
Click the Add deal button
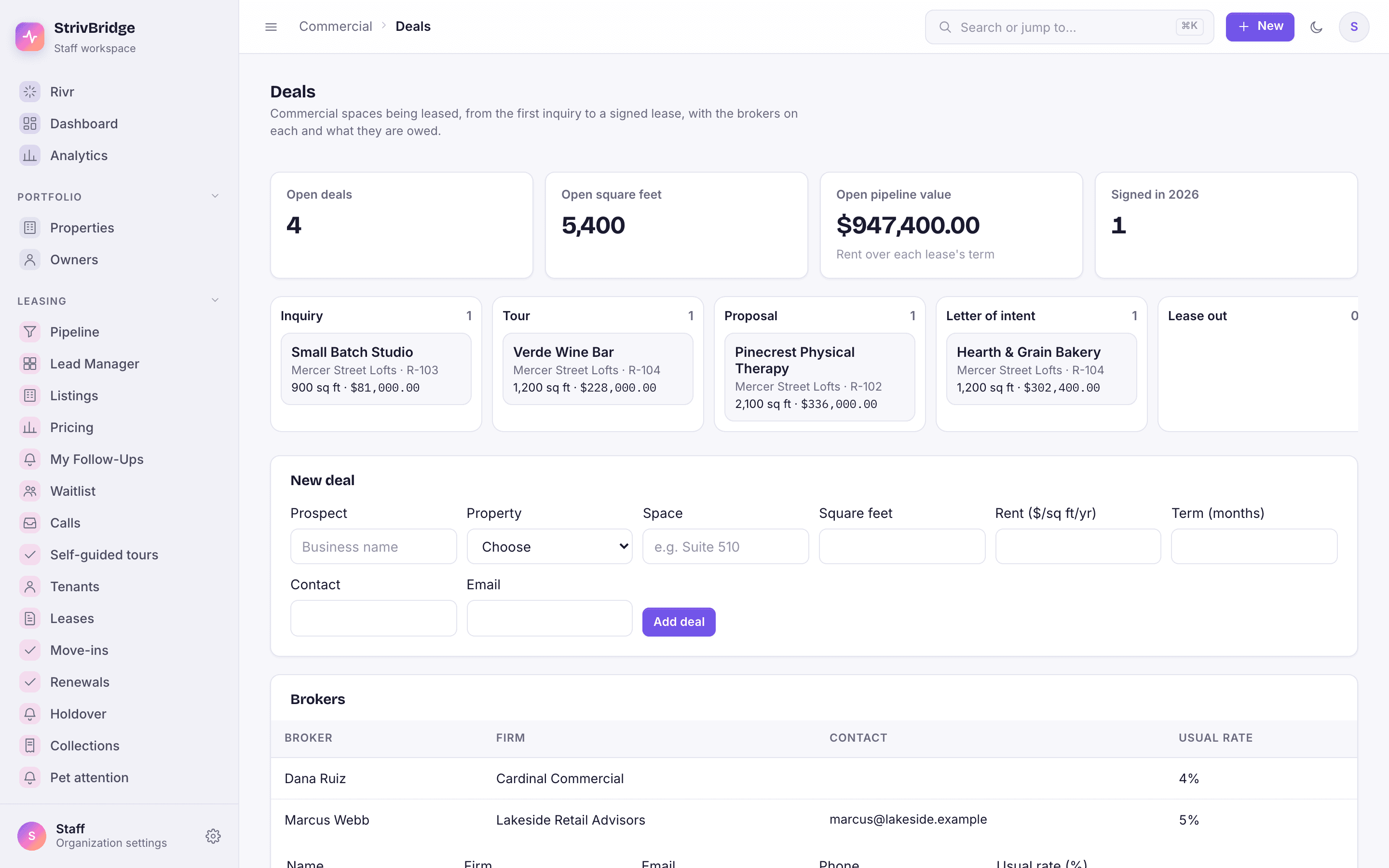pos(679,622)
